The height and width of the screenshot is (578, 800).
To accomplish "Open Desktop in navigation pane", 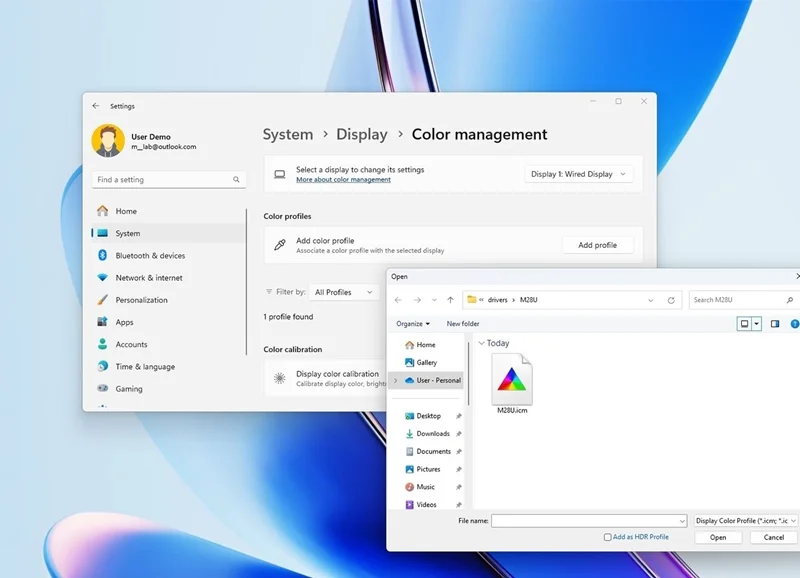I will 429,416.
